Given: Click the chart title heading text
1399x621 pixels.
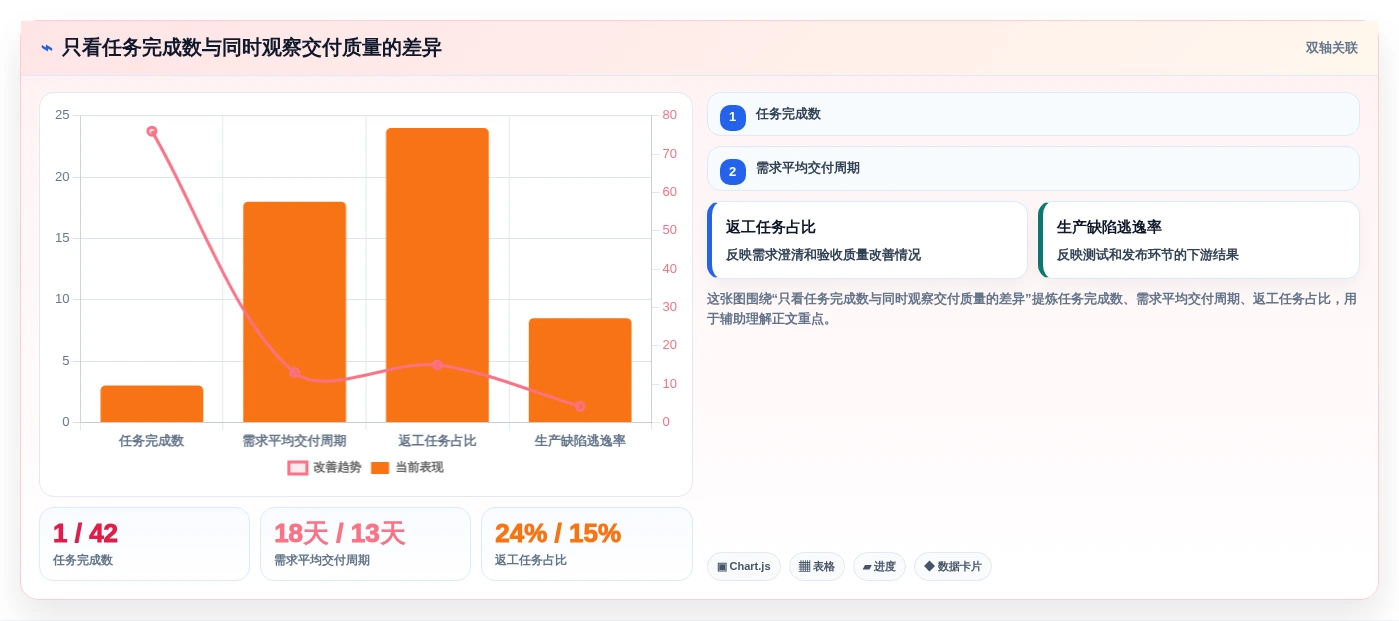Looking at the screenshot, I should [252, 48].
